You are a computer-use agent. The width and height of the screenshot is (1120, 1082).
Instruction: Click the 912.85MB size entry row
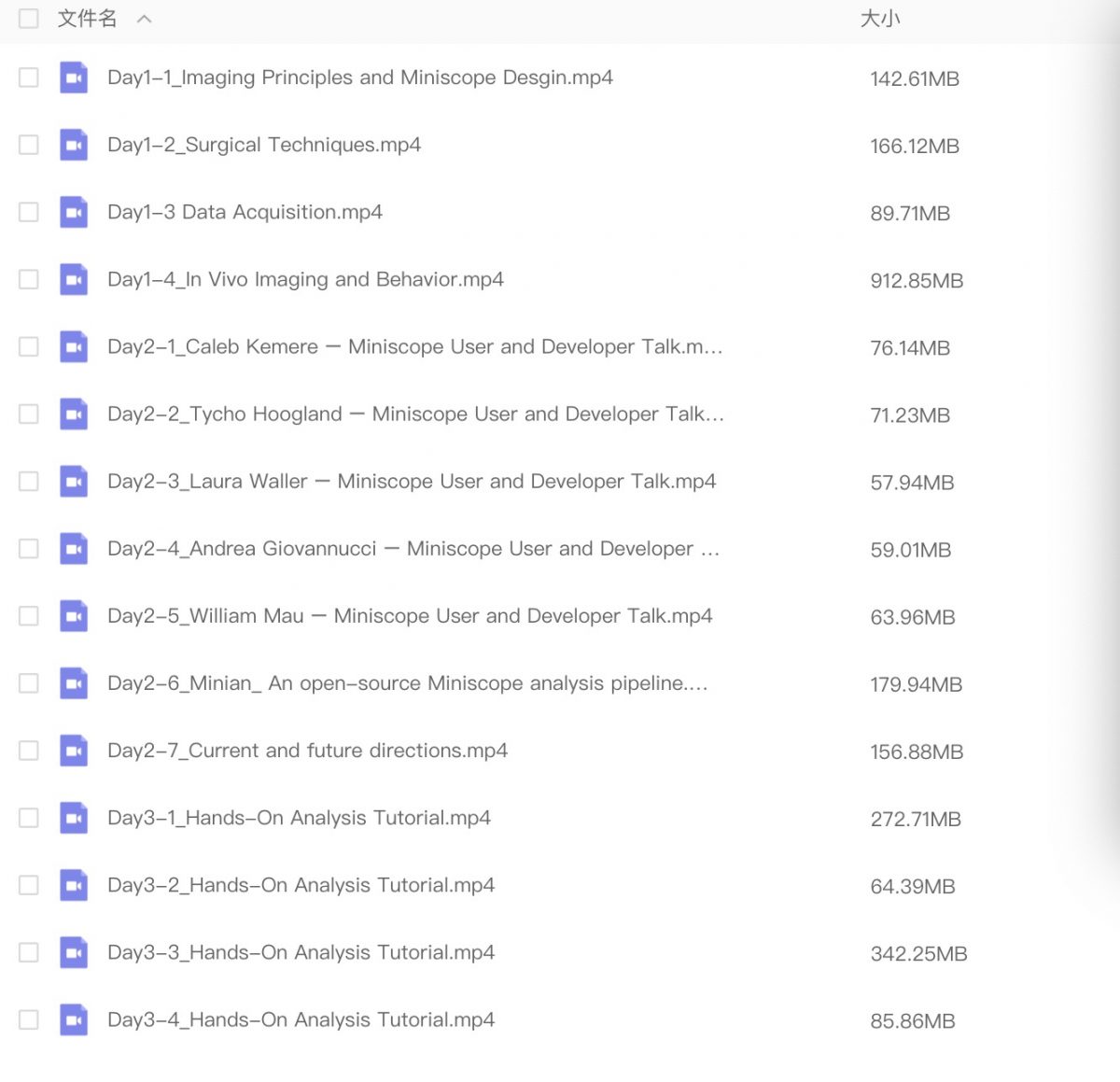[916, 280]
